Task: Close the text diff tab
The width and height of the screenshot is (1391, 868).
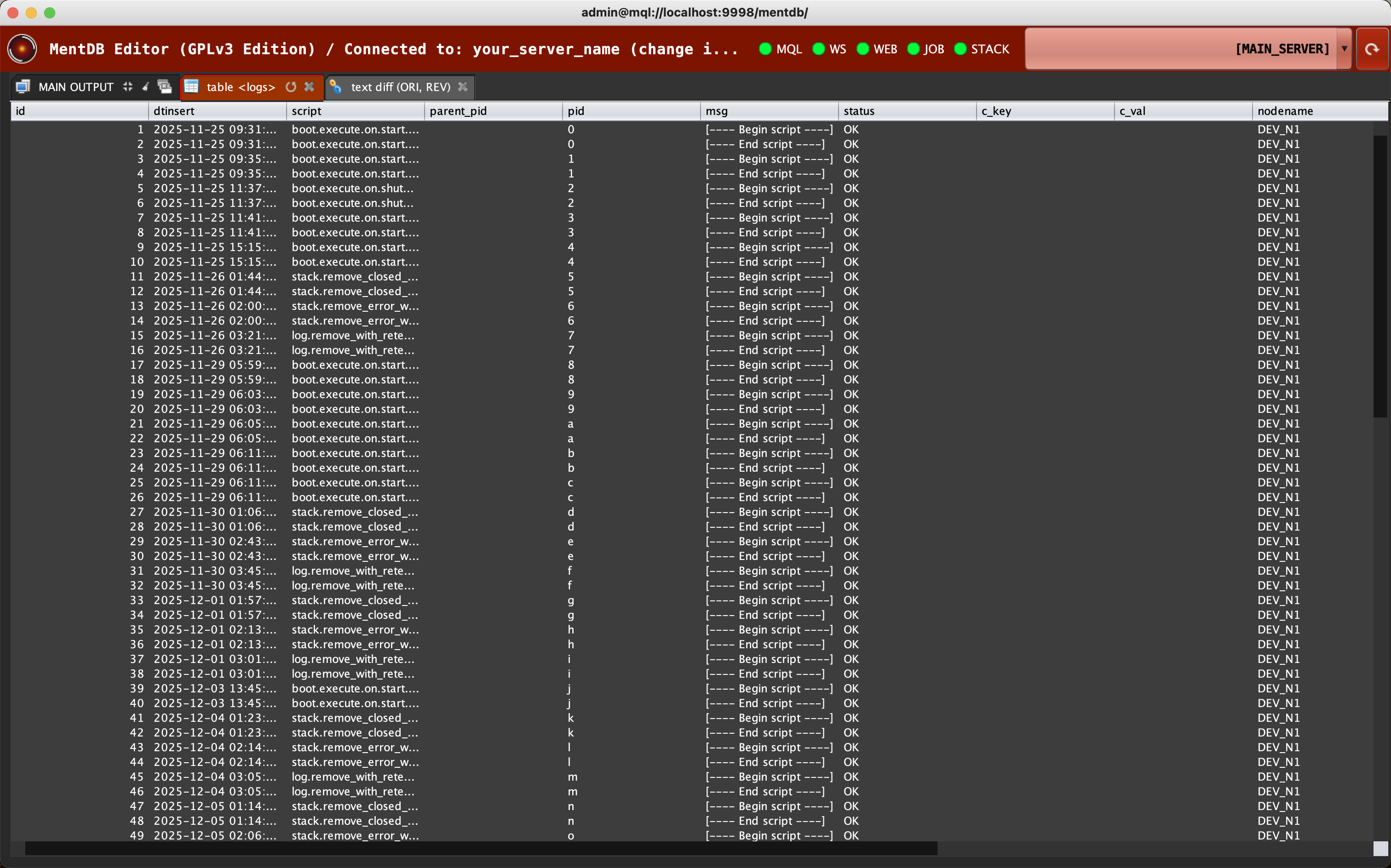Action: [463, 87]
